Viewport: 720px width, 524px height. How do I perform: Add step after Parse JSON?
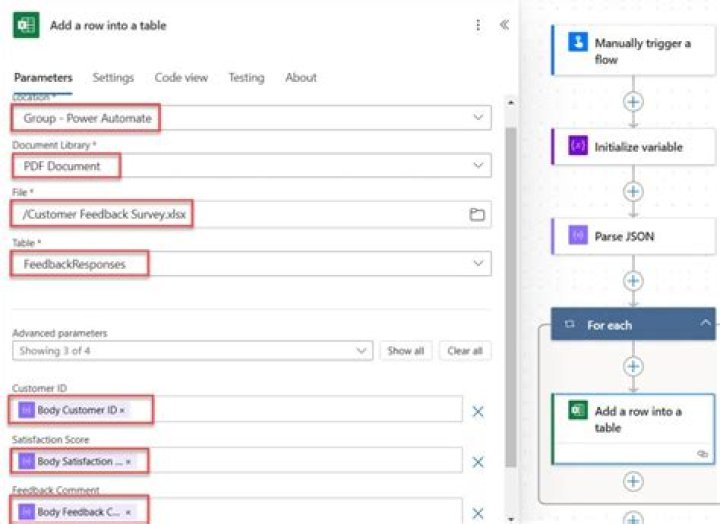point(633,281)
